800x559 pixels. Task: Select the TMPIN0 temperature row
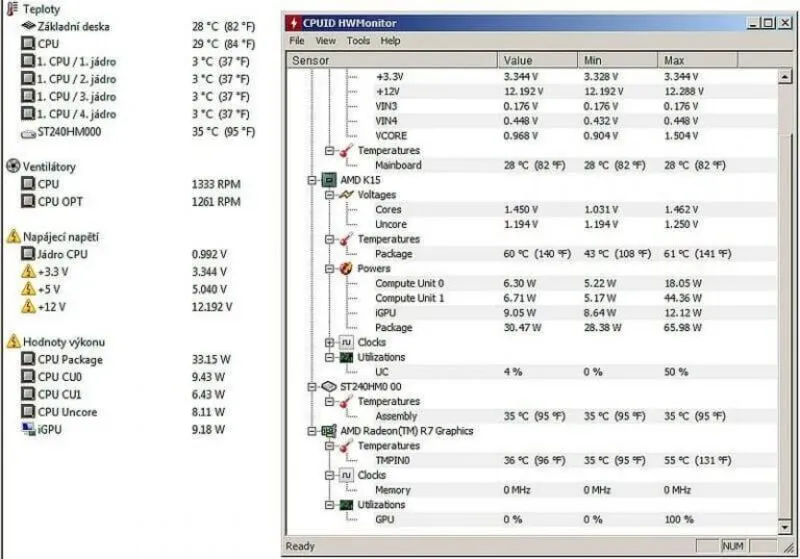tap(533, 461)
